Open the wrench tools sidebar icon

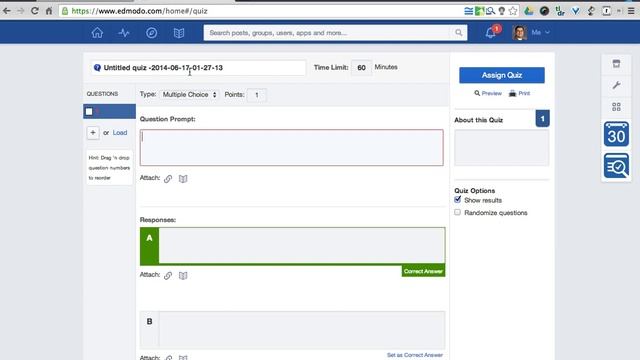click(616, 85)
